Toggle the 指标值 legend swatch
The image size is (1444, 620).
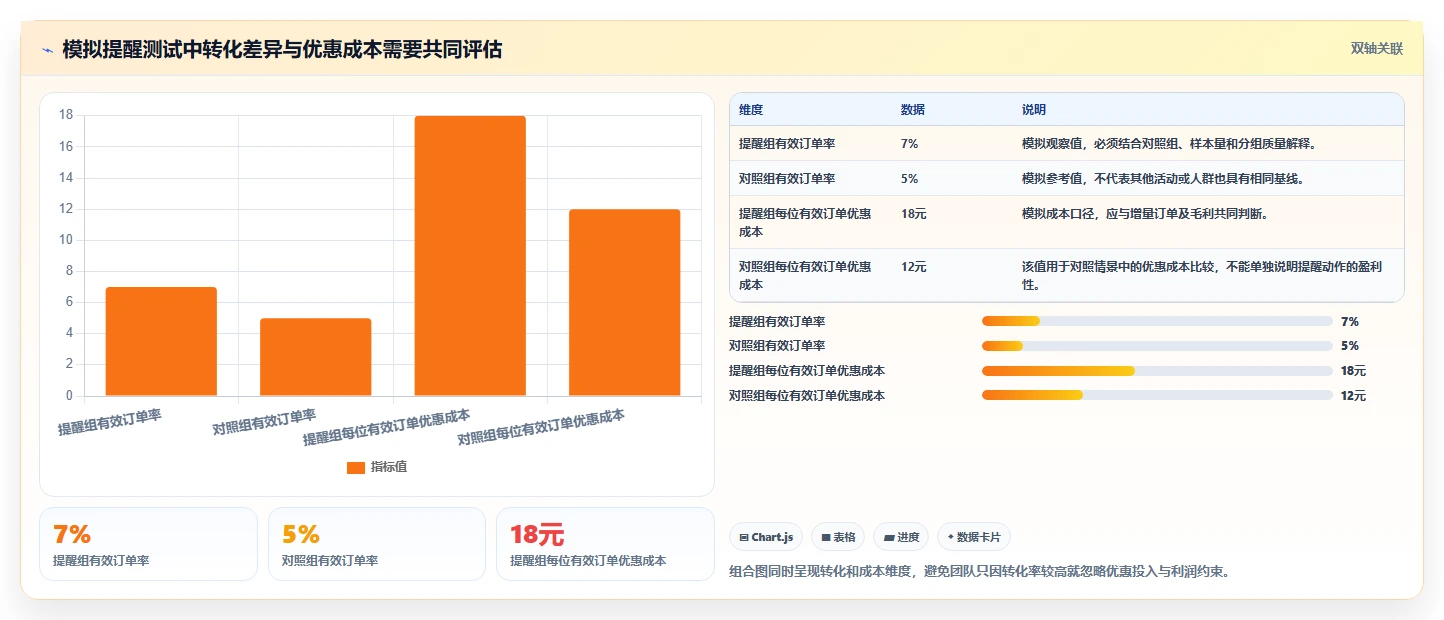click(x=356, y=467)
